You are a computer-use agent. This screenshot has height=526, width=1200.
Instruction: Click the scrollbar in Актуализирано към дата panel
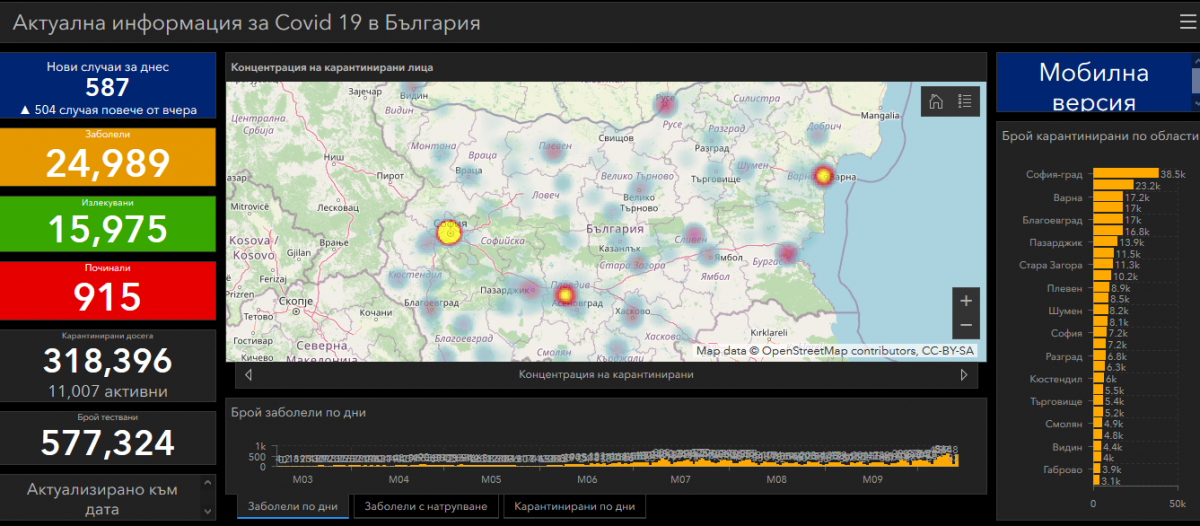[x=208, y=497]
